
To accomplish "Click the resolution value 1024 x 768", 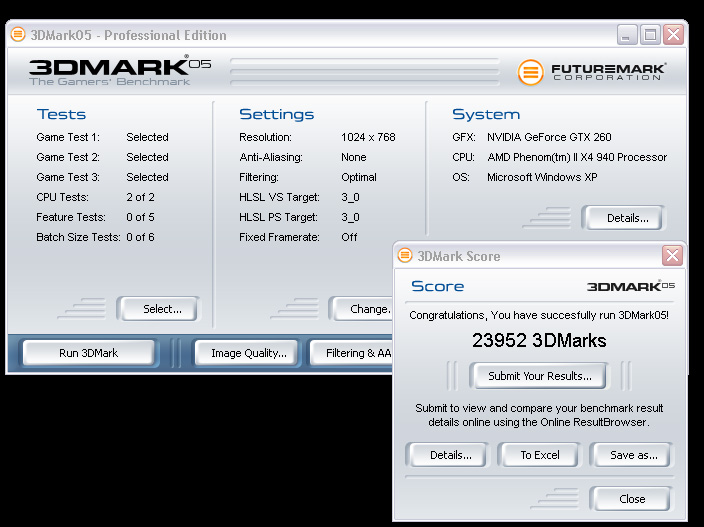I will pyautogui.click(x=368, y=137).
